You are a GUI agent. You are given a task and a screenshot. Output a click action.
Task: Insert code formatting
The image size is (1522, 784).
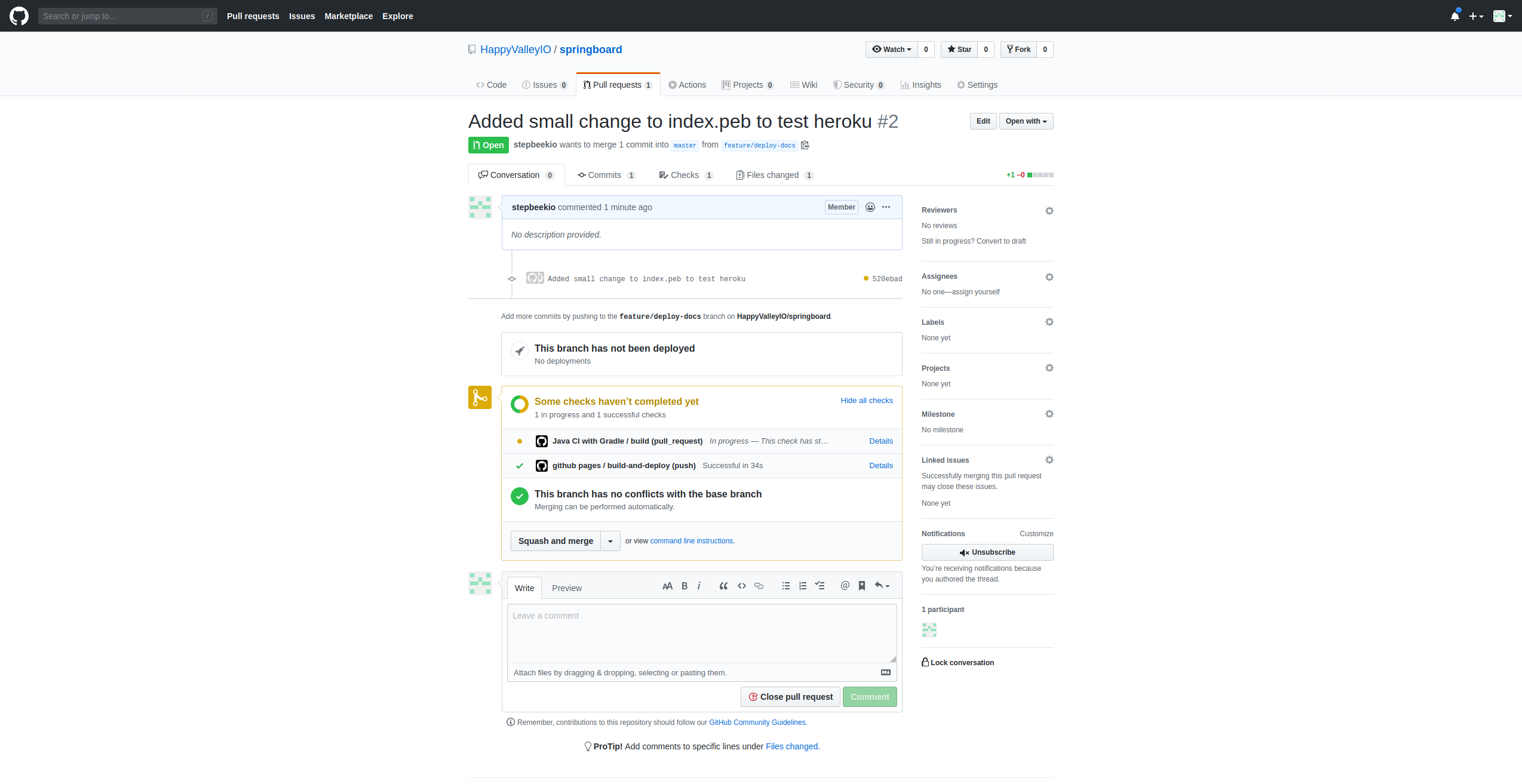[741, 586]
